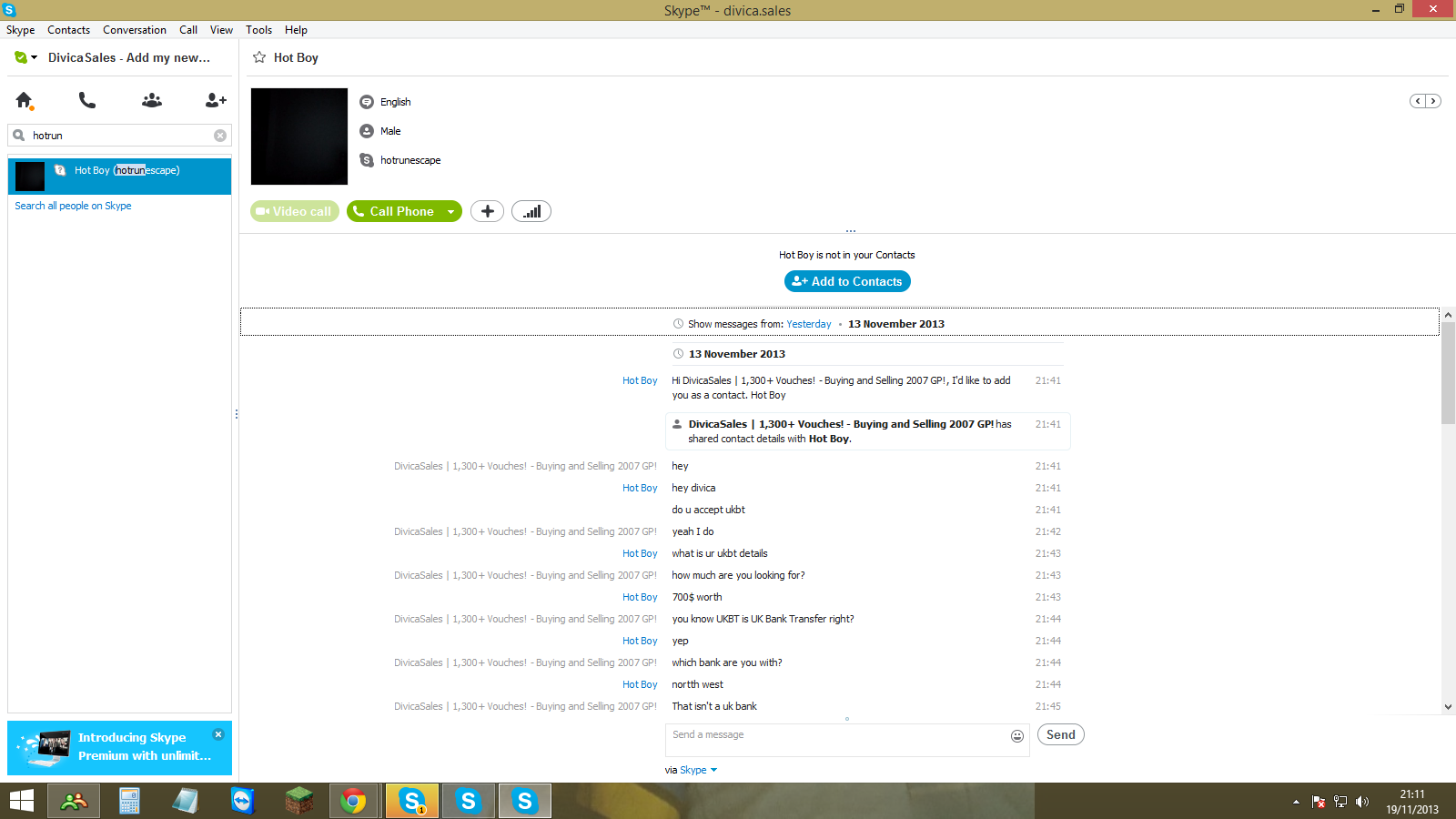Click the Male gender profile icon

(367, 131)
